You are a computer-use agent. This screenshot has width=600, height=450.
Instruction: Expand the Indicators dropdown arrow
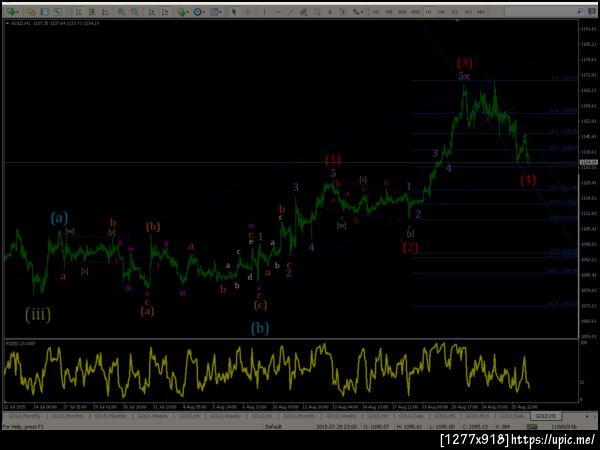pyautogui.click(x=188, y=12)
